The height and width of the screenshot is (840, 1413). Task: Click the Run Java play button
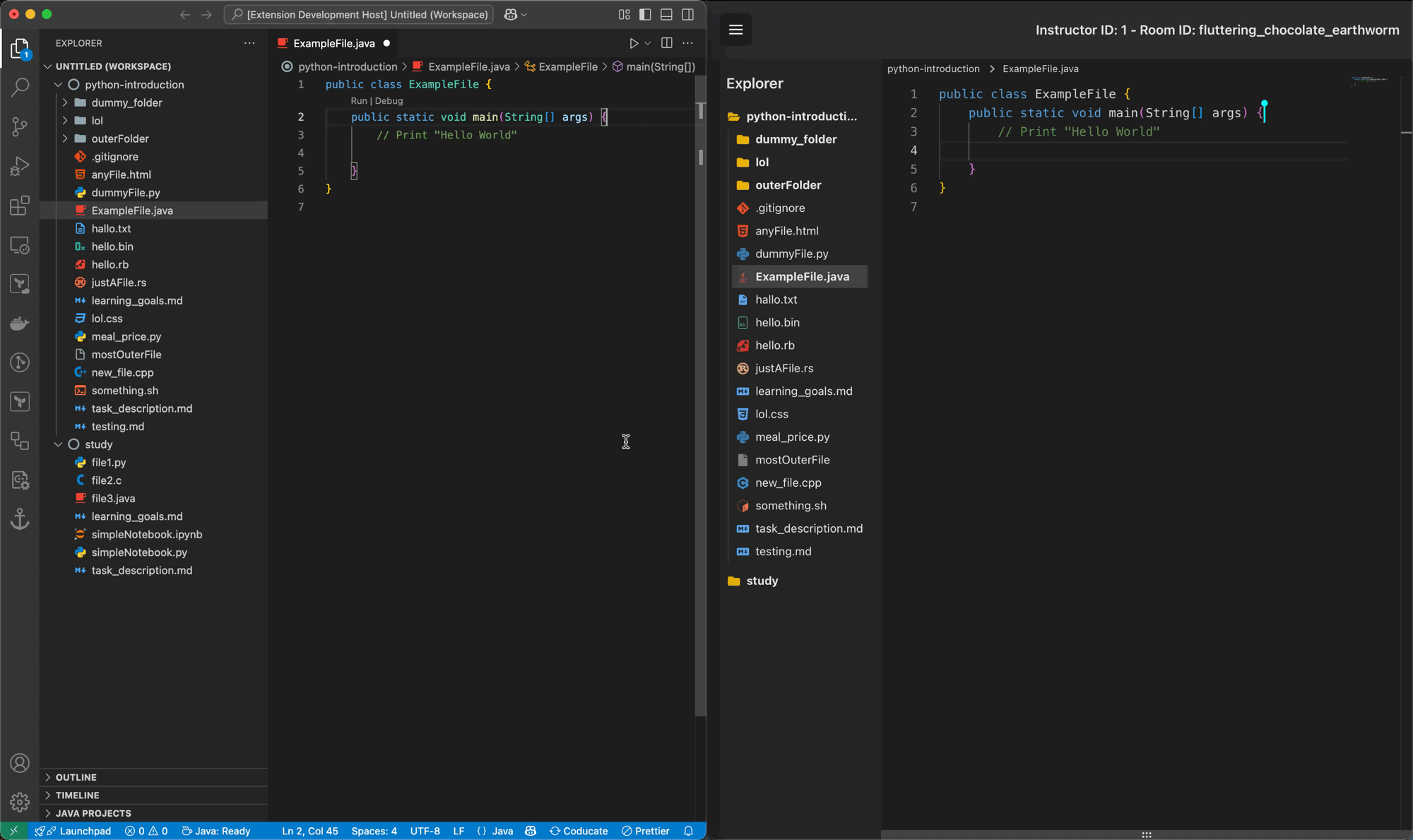[633, 44]
